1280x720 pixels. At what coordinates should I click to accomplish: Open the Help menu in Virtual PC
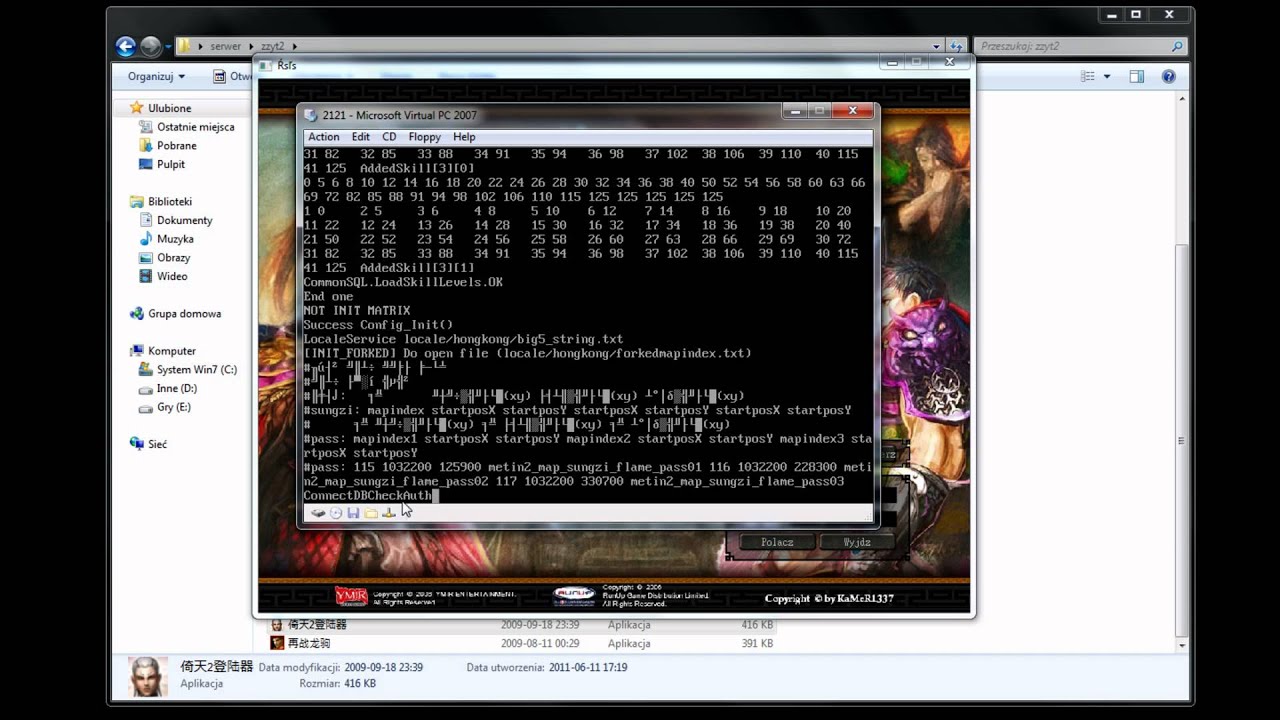pyautogui.click(x=464, y=137)
